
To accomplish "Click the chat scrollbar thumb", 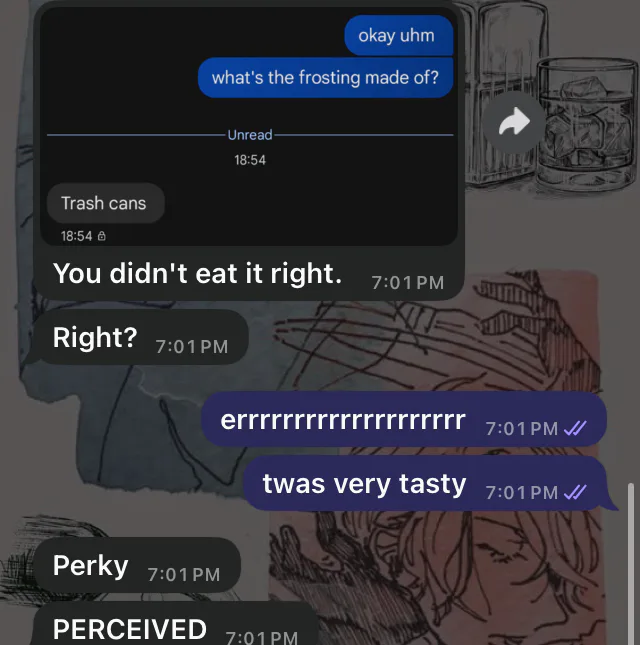I will 631,564.
